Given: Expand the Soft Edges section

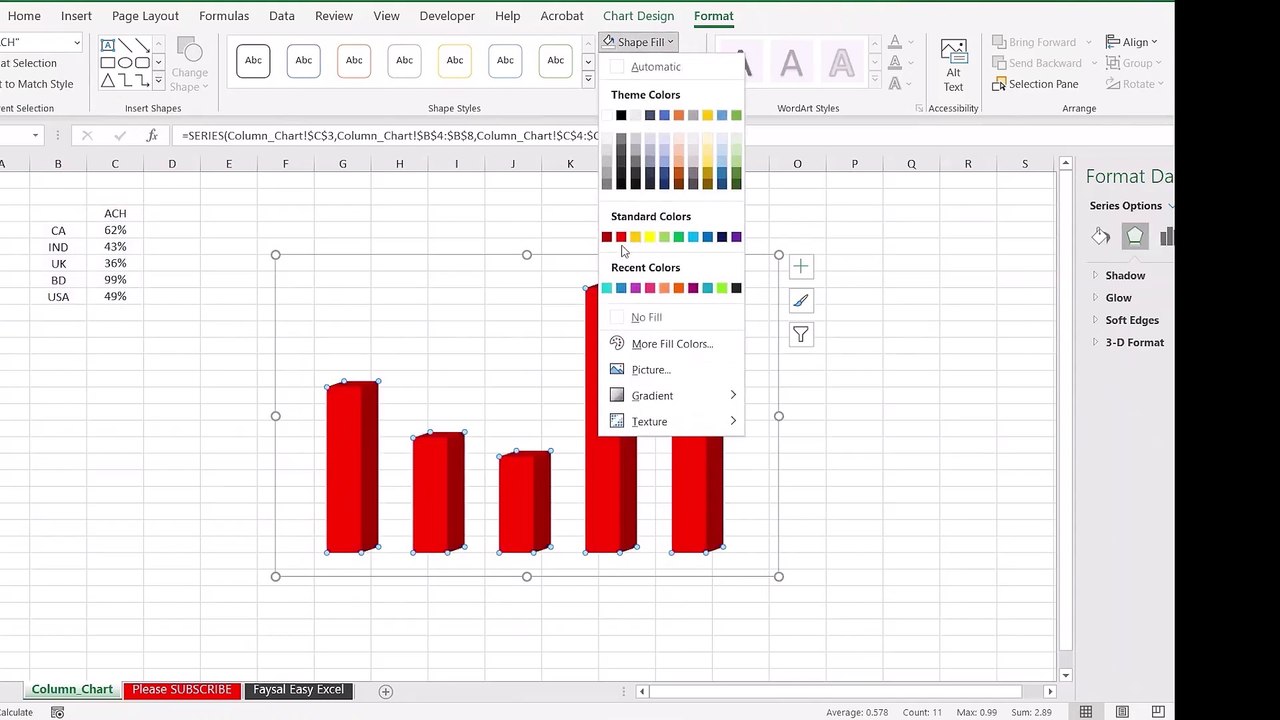Looking at the screenshot, I should [x=1131, y=320].
